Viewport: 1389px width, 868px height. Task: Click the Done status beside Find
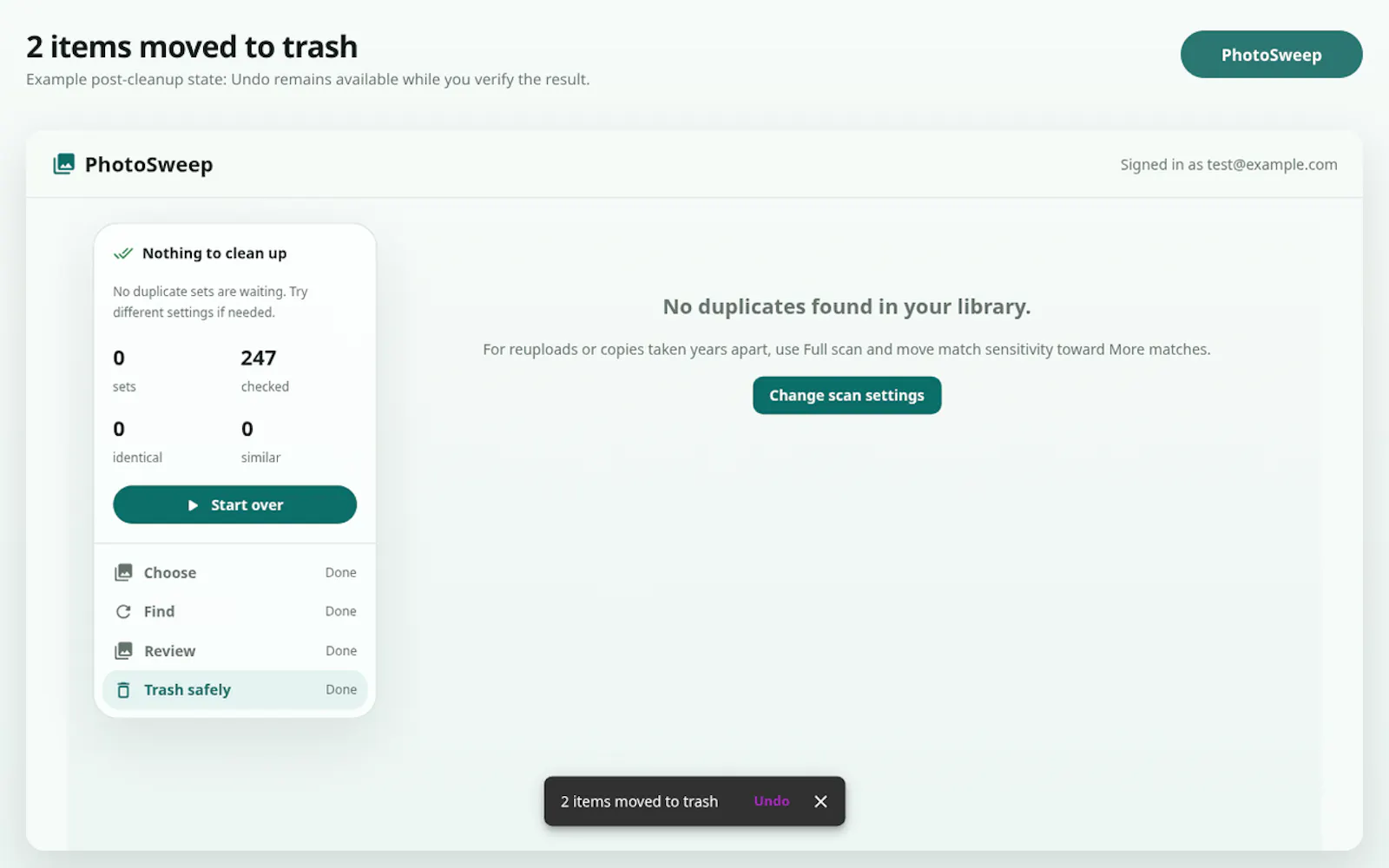341,612
